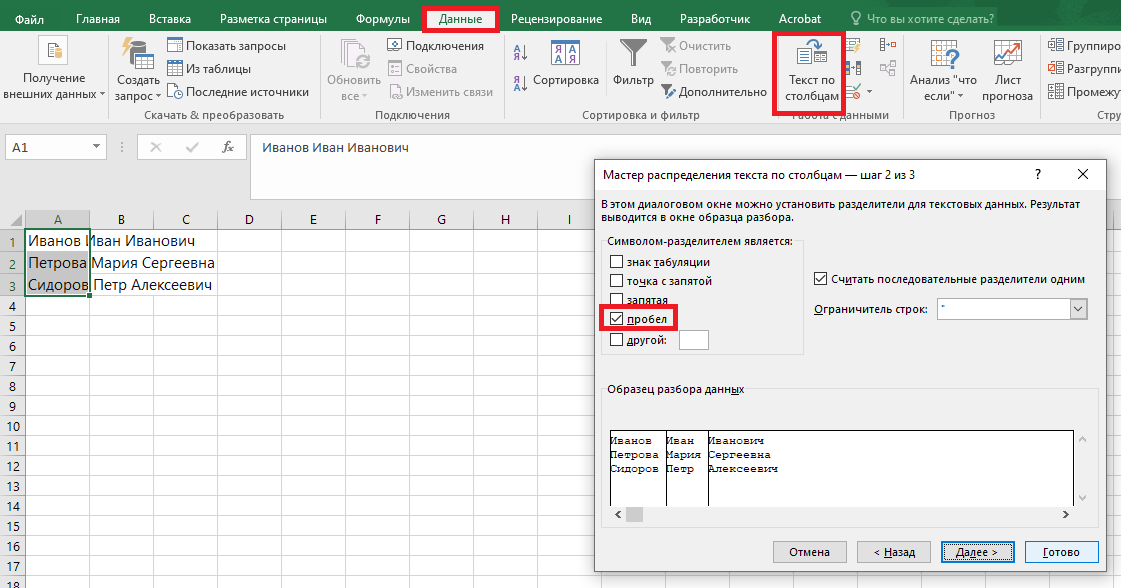Switch to the Формулы (Formulas) tab
The height and width of the screenshot is (588, 1121).
pos(383,19)
